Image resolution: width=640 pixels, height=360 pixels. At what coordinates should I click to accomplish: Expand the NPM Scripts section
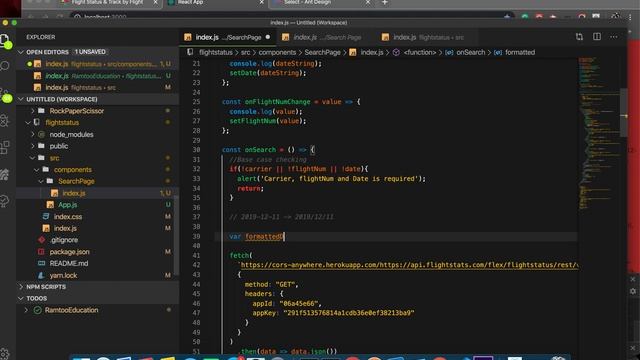click(x=21, y=287)
